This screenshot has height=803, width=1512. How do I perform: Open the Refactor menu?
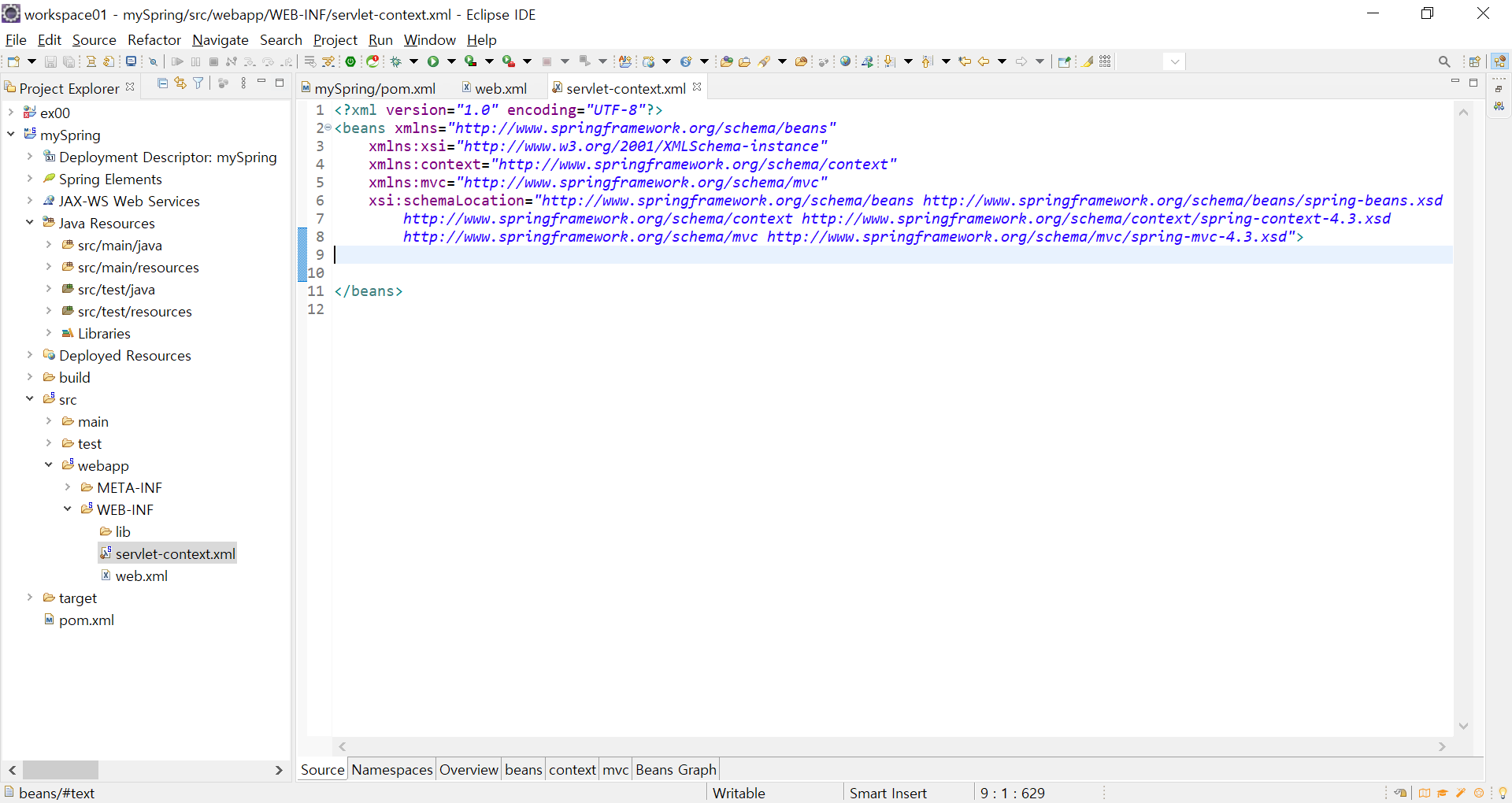coord(154,39)
